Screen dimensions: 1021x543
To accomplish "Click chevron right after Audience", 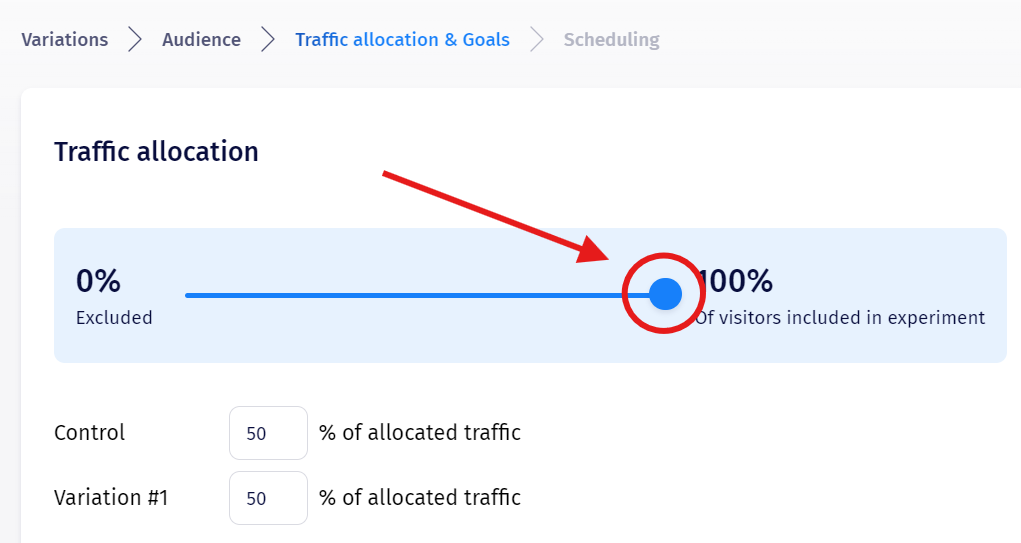I will (268, 40).
